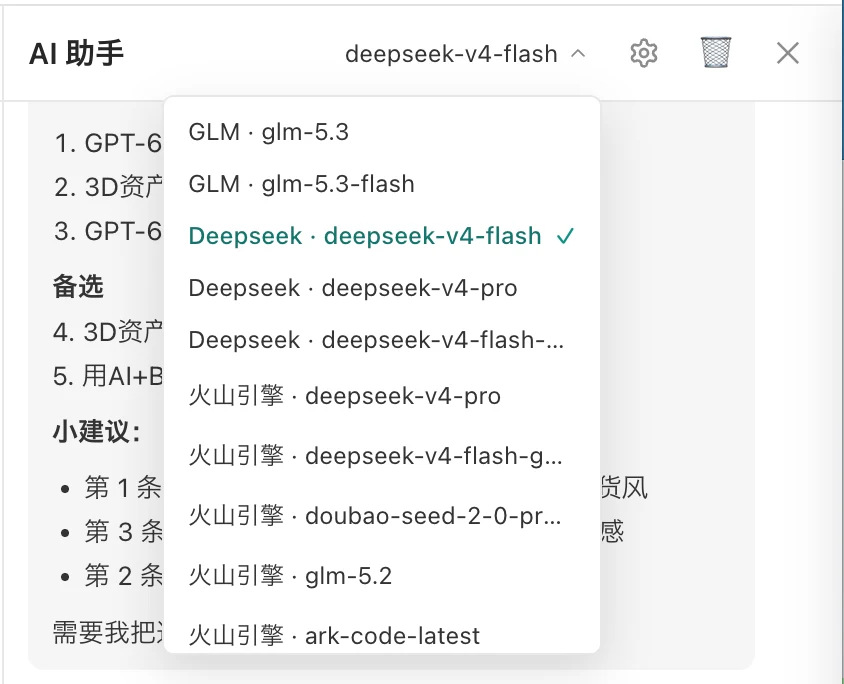844x684 pixels.
Task: Open the AI assistant settings gear
Action: point(644,53)
